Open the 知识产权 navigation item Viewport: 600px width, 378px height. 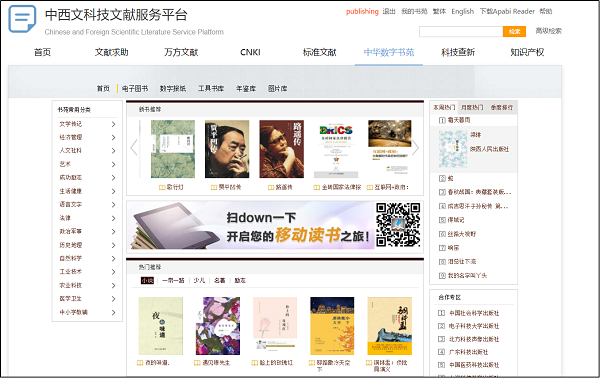(527, 52)
